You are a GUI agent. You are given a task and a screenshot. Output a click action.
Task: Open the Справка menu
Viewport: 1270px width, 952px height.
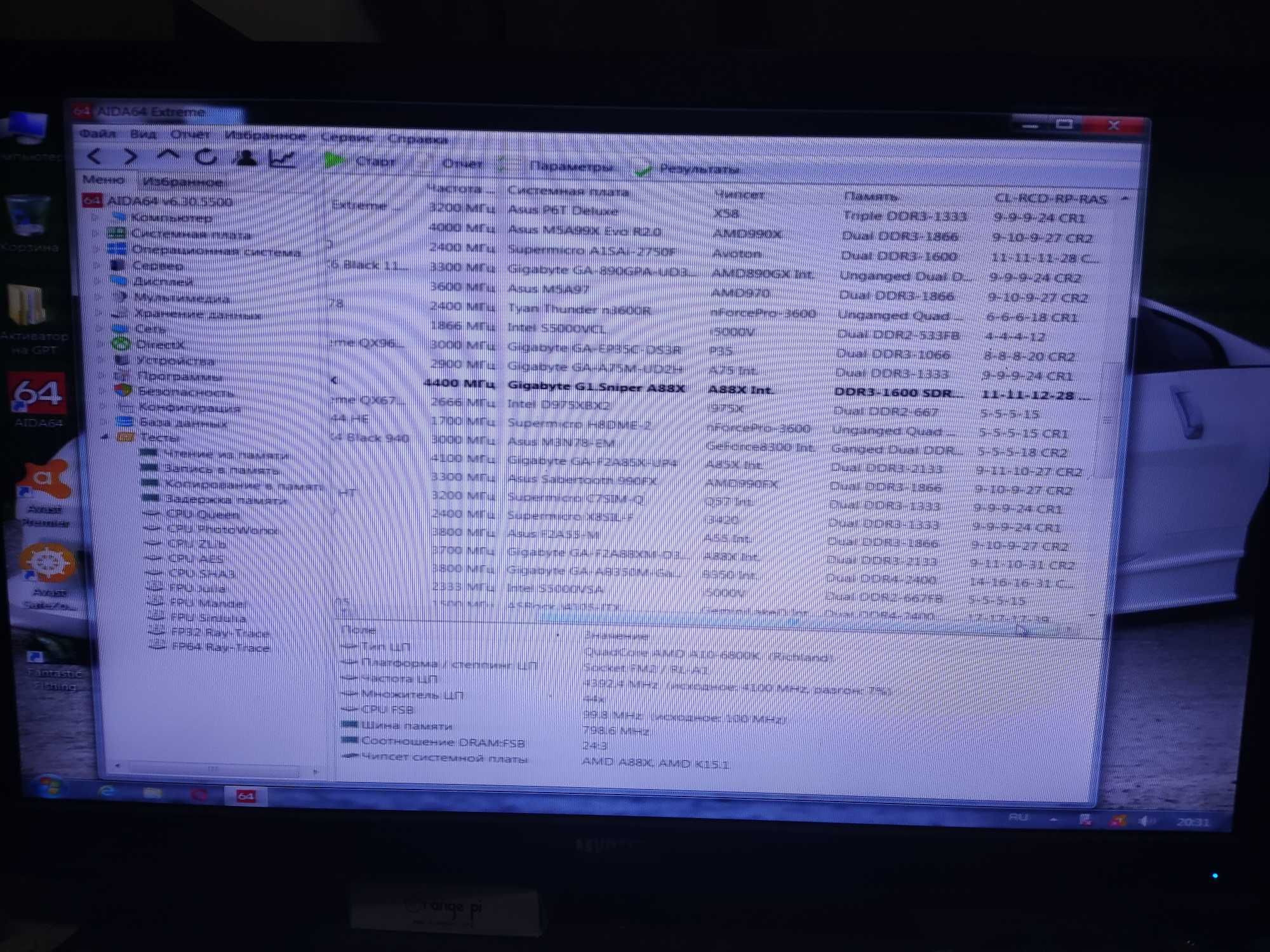[418, 139]
